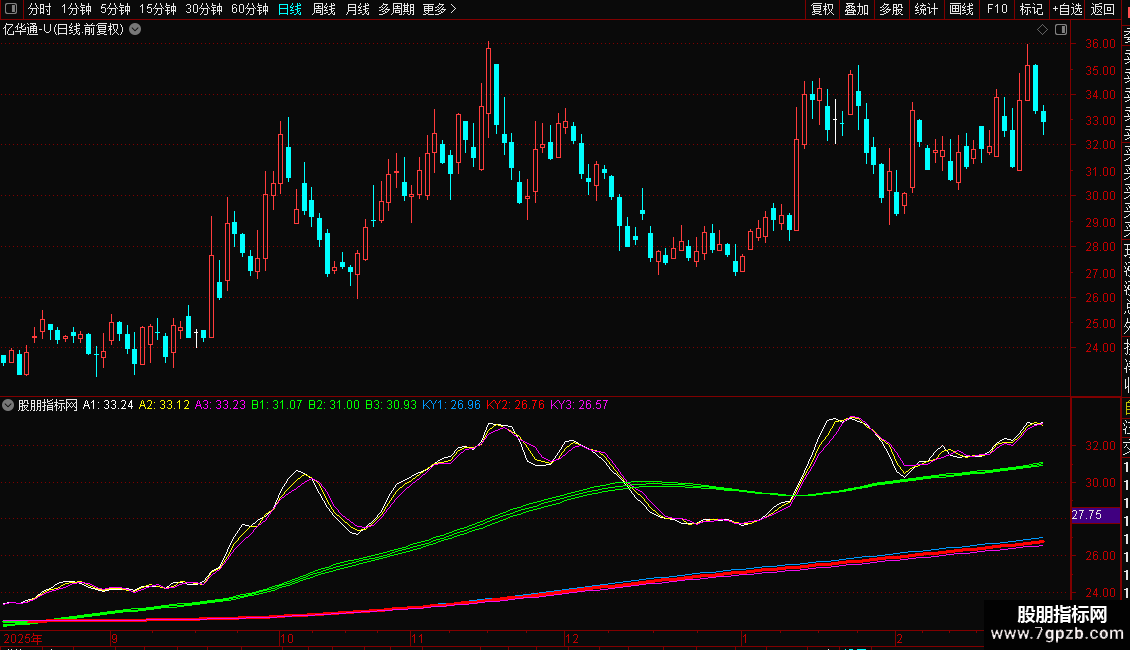Click 叠加 to overlay another stock
The width and height of the screenshot is (1130, 650).
(x=856, y=9)
